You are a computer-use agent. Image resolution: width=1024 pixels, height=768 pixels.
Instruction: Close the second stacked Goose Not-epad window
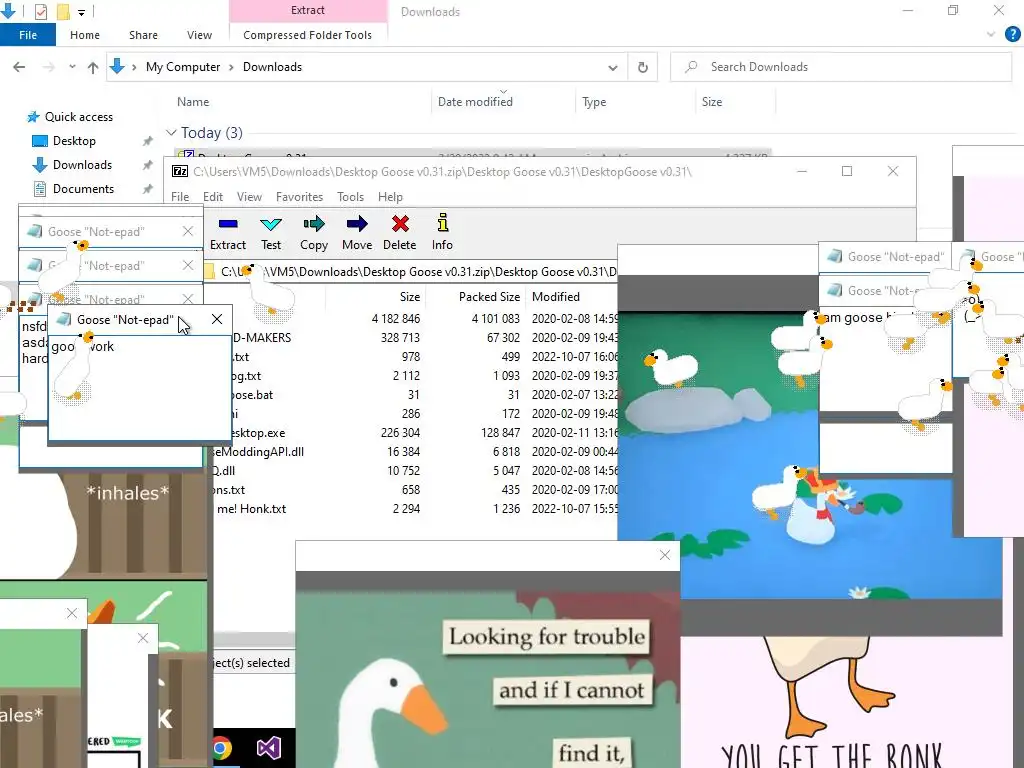tap(188, 265)
